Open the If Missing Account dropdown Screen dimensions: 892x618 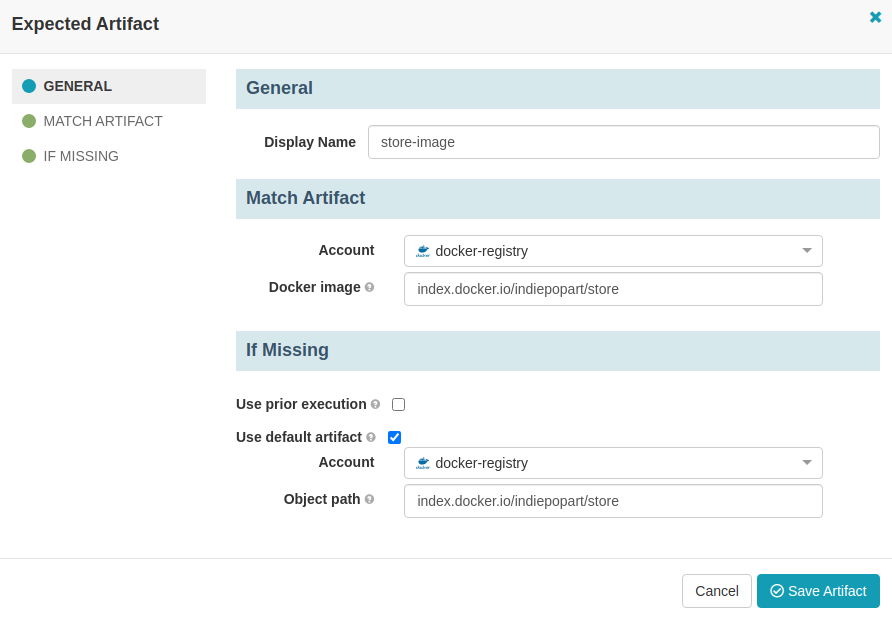613,463
